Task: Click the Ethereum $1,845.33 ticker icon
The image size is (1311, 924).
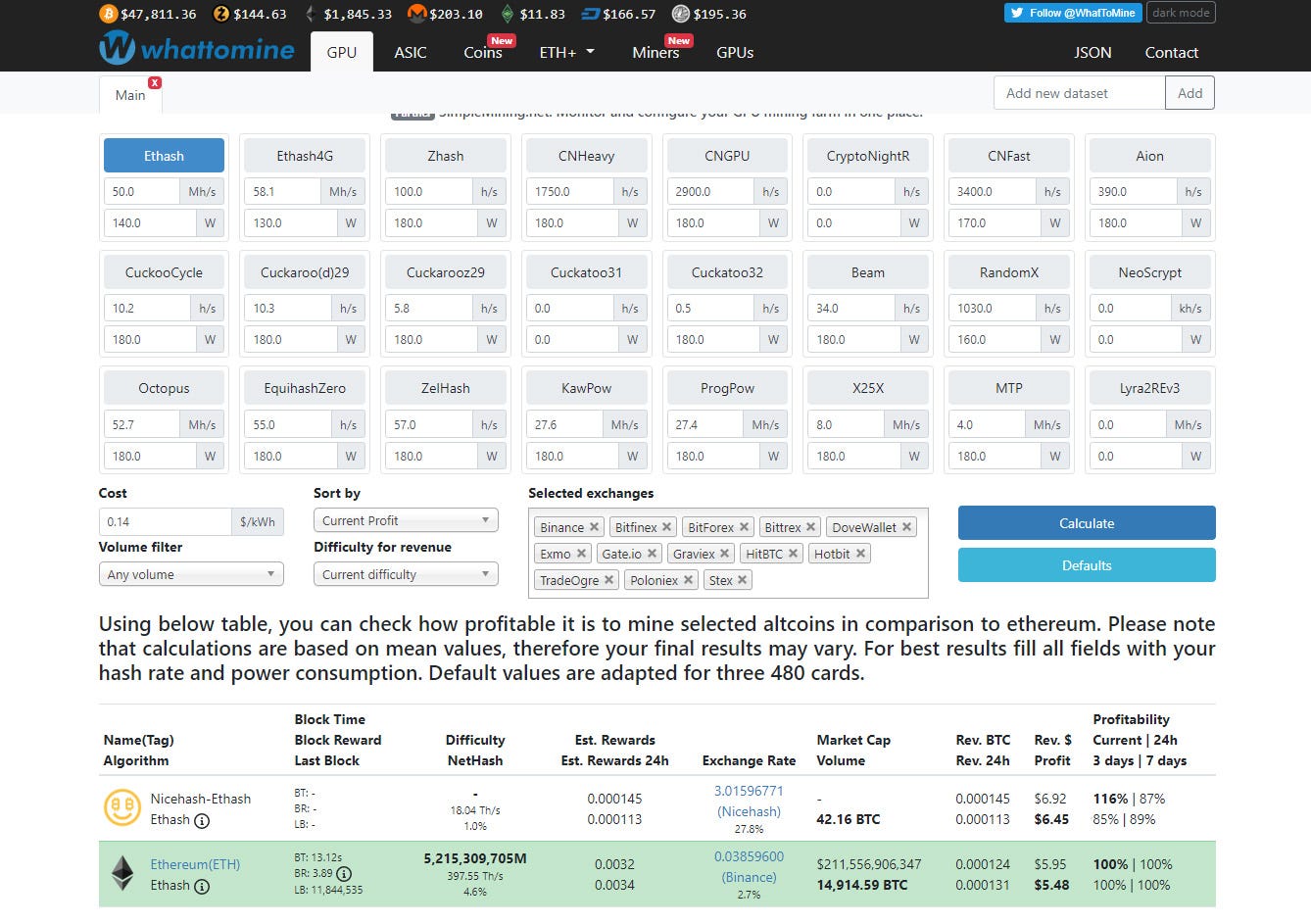Action: tap(311, 14)
